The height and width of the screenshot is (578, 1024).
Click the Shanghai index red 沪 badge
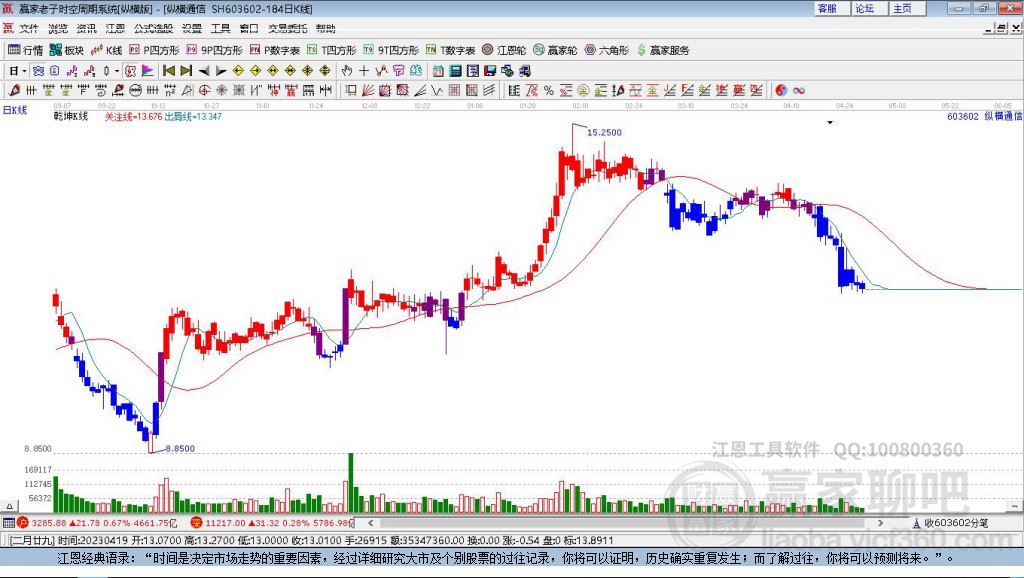pyautogui.click(x=23, y=522)
